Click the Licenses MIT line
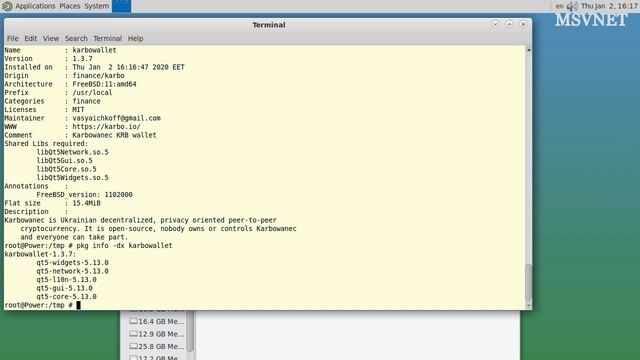Screen dimensions: 640x360 (44, 109)
